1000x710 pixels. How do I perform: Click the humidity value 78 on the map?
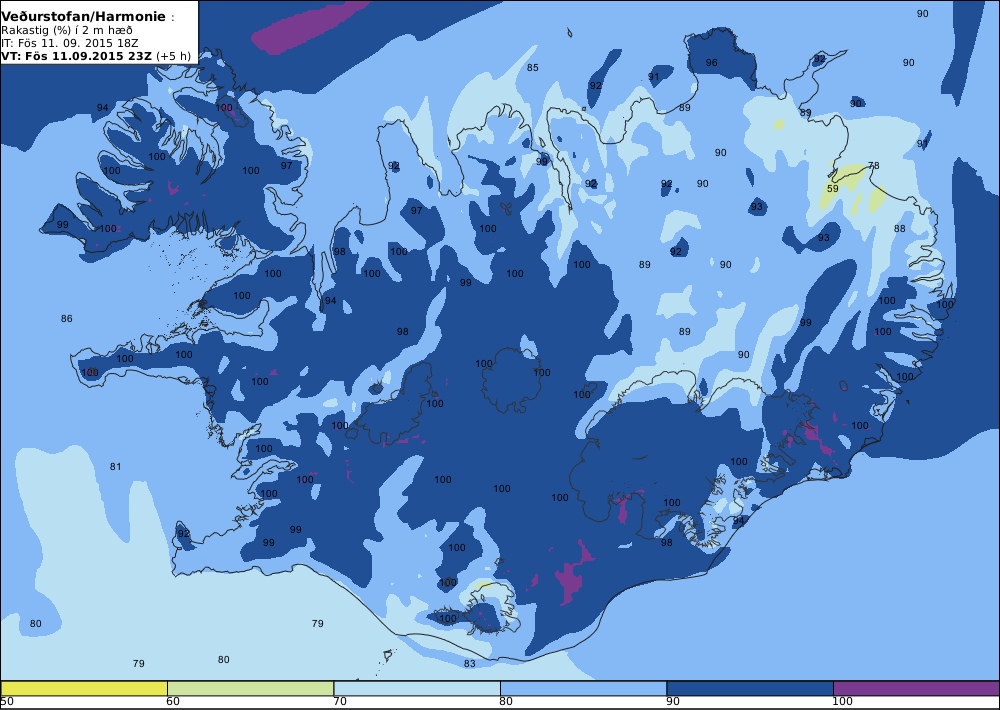click(874, 166)
